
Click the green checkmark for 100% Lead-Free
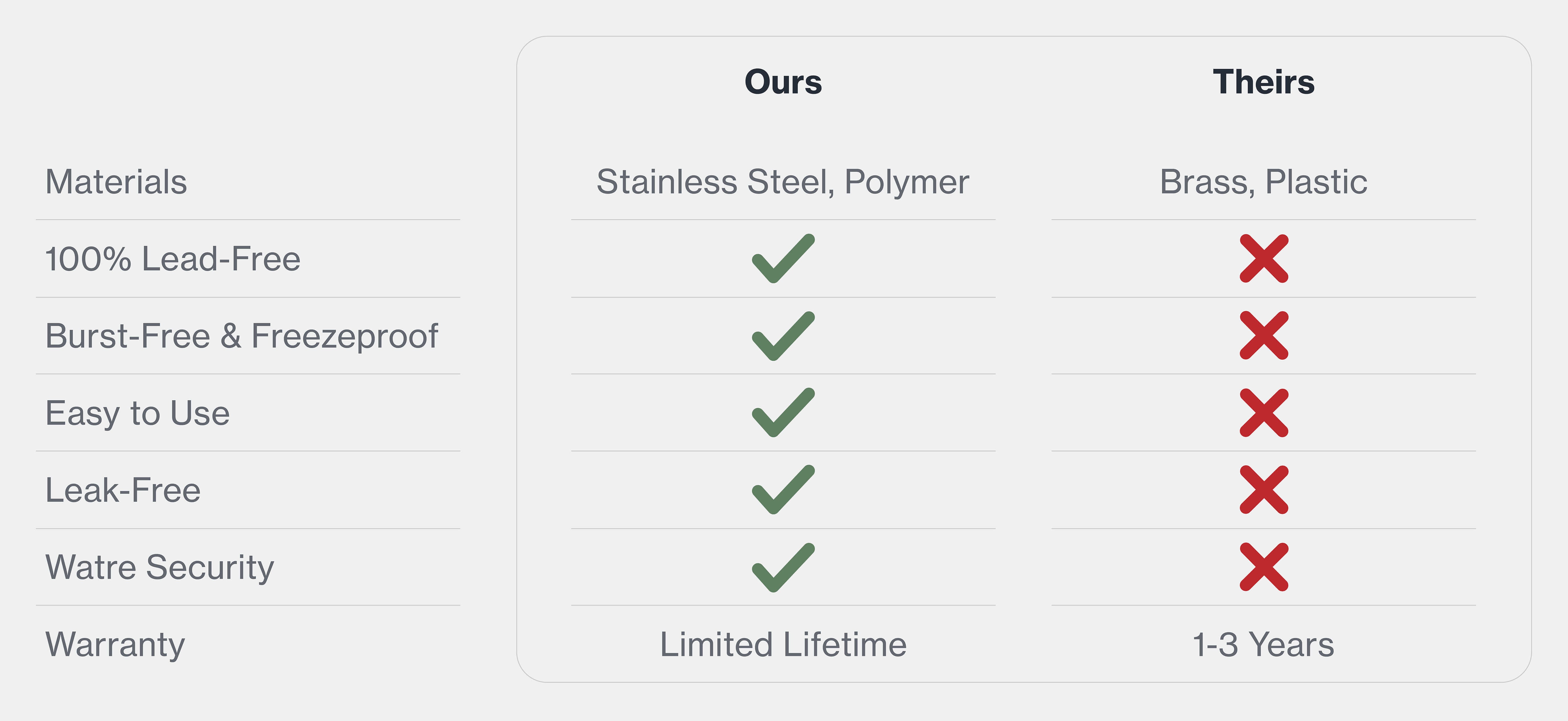(783, 258)
